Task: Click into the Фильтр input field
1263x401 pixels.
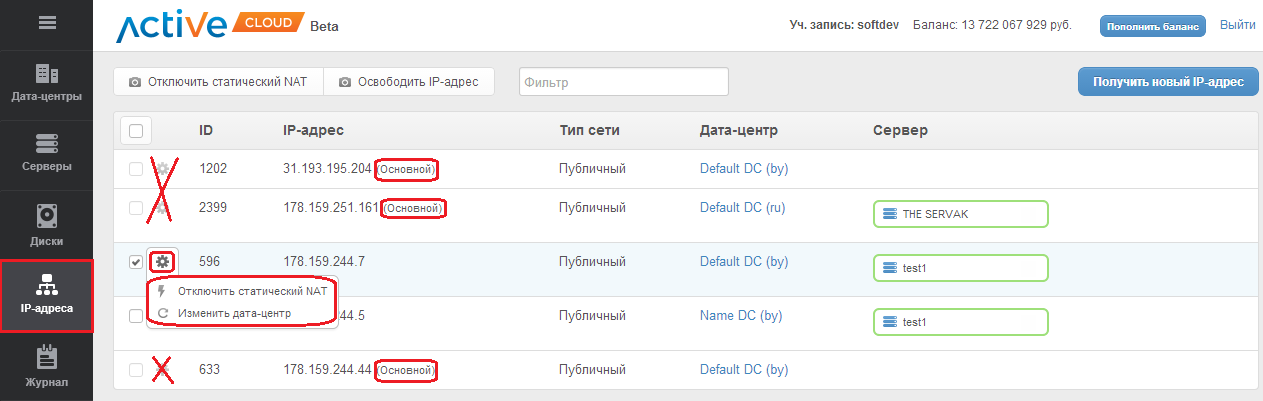Action: pyautogui.click(x=623, y=82)
